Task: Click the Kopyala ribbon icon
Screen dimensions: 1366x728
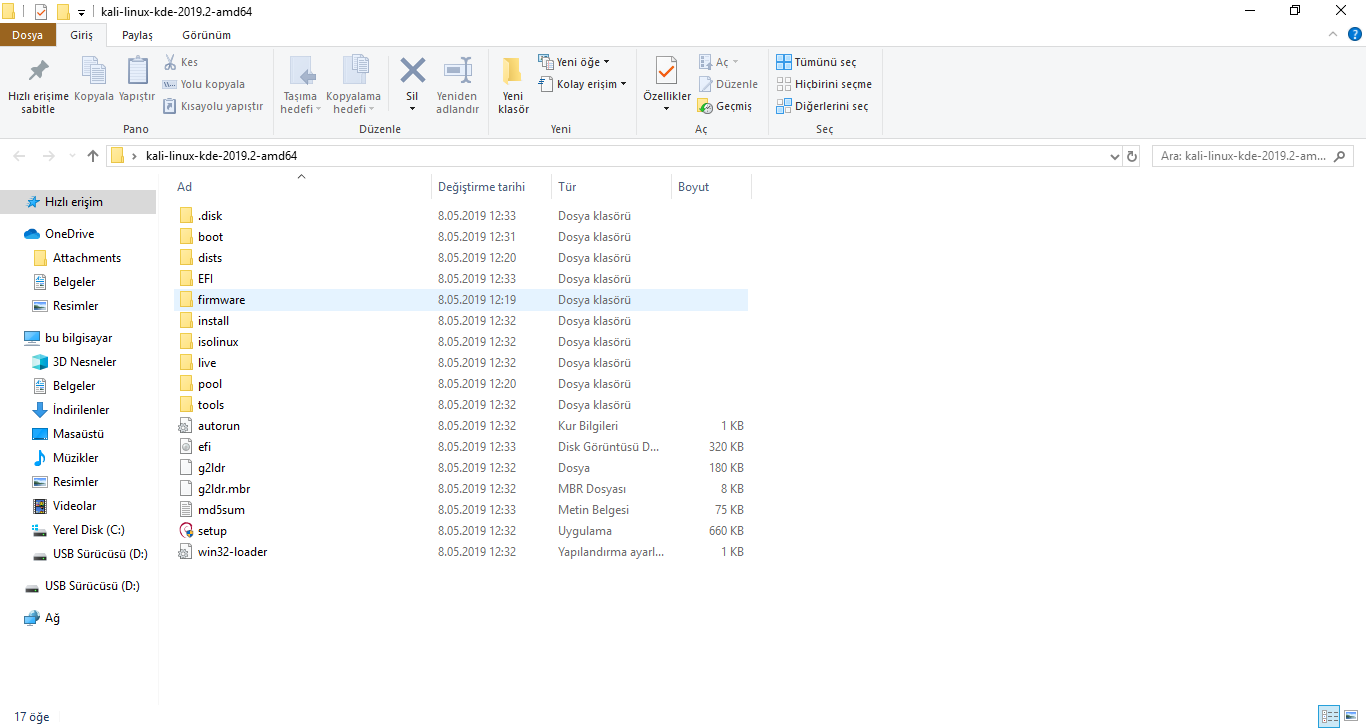Action: (94, 80)
